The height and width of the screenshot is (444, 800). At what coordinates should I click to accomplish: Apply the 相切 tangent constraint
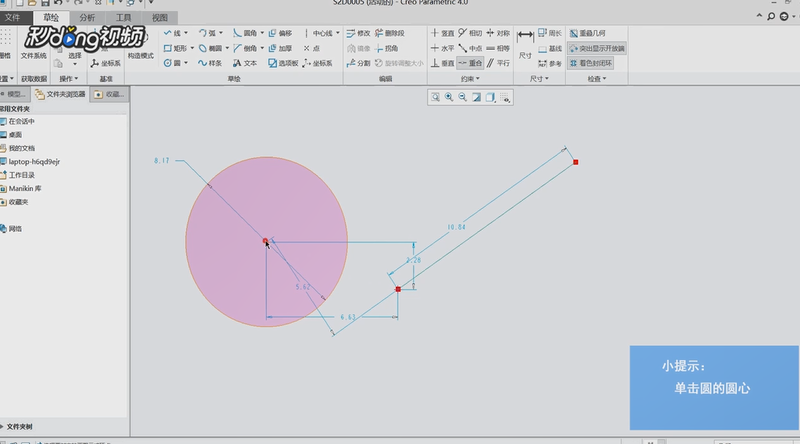click(470, 33)
